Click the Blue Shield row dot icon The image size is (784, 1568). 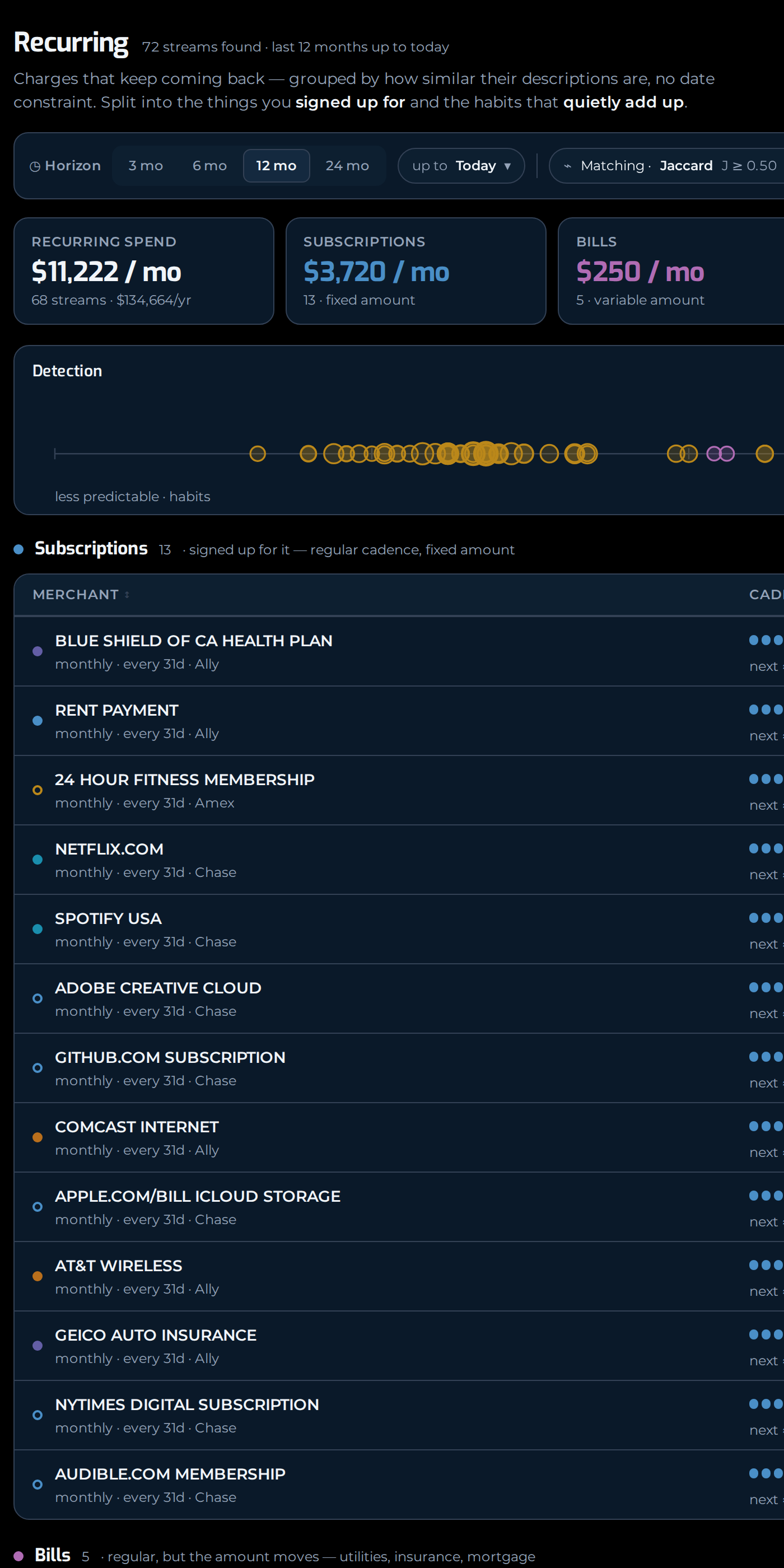point(37,651)
